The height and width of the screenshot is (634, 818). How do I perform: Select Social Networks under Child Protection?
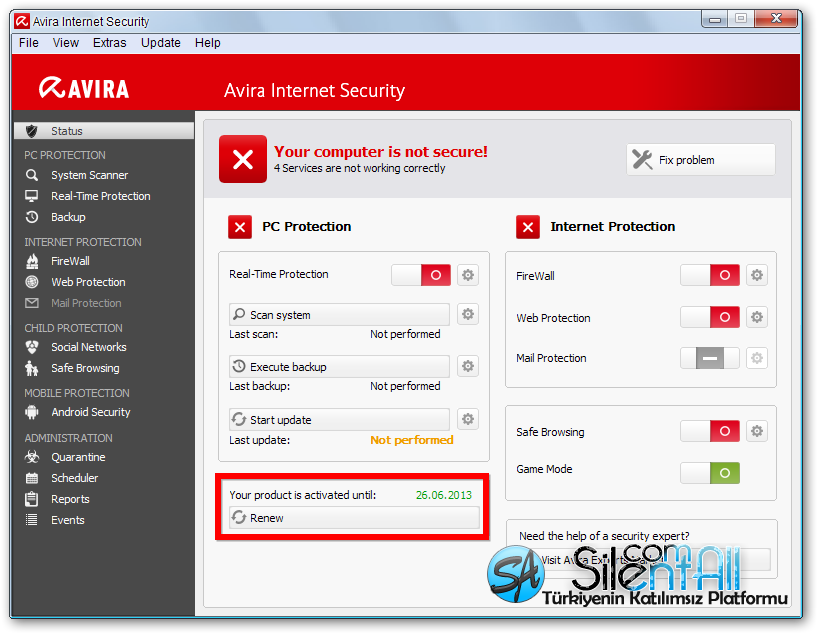tap(89, 347)
